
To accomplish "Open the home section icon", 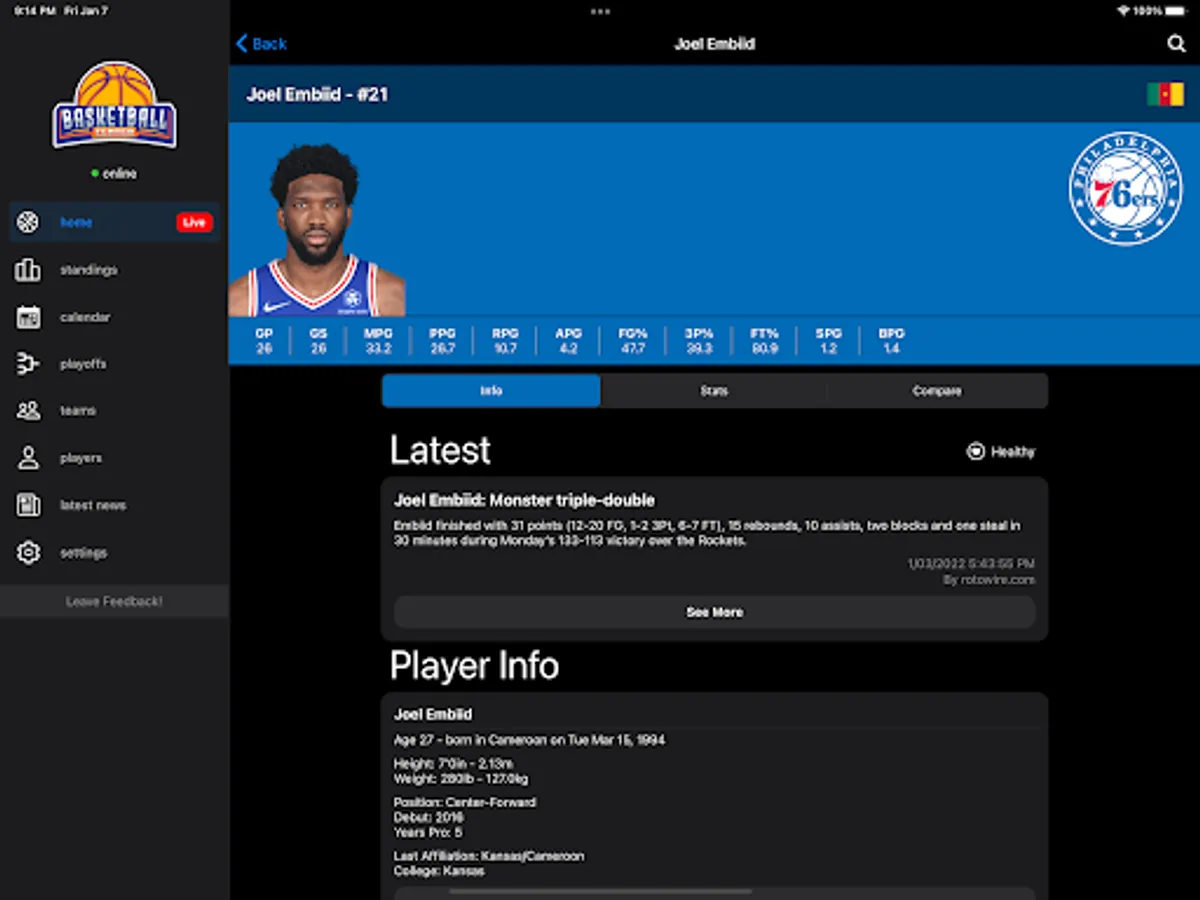I will click(28, 222).
